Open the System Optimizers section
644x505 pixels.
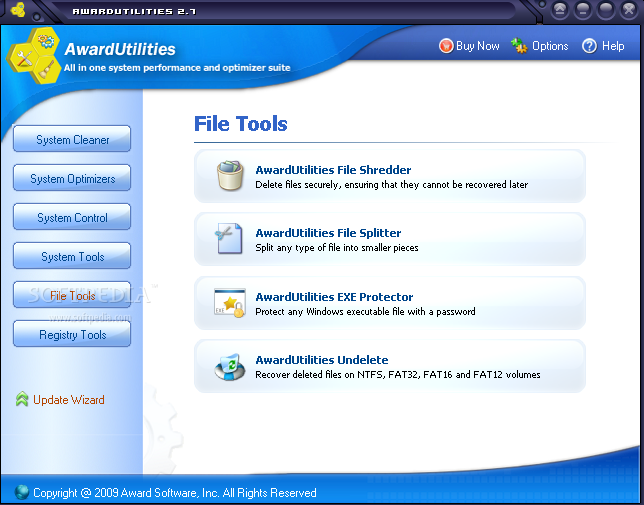[x=72, y=178]
